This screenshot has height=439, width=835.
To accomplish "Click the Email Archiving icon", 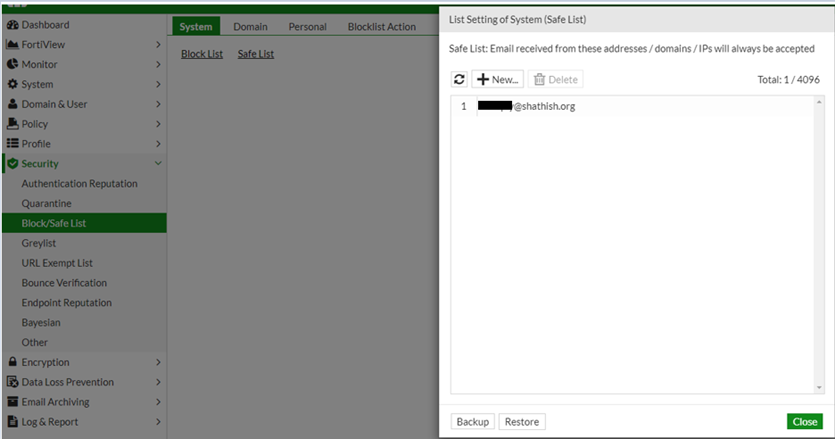I will tap(13, 402).
